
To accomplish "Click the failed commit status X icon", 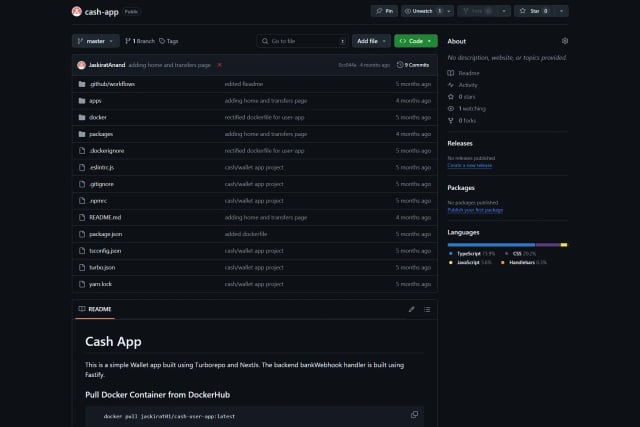I will [x=219, y=64].
